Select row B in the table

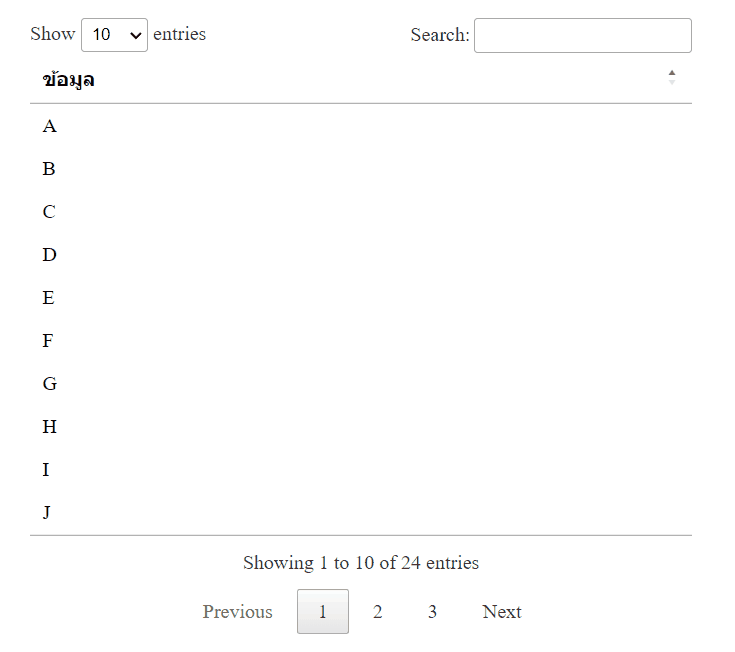(x=49, y=169)
